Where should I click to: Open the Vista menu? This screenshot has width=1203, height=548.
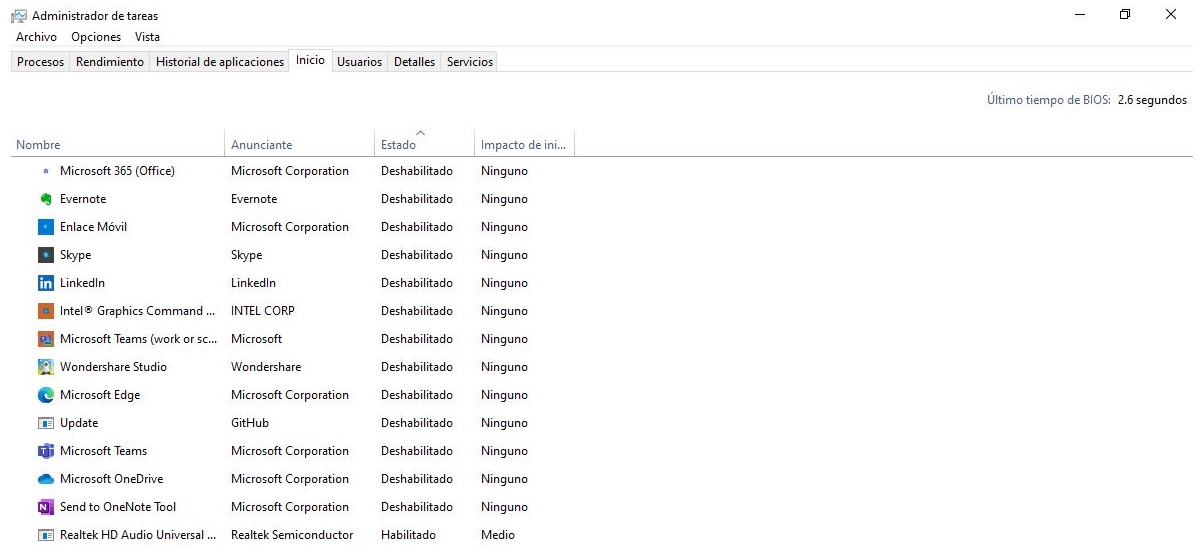click(147, 37)
